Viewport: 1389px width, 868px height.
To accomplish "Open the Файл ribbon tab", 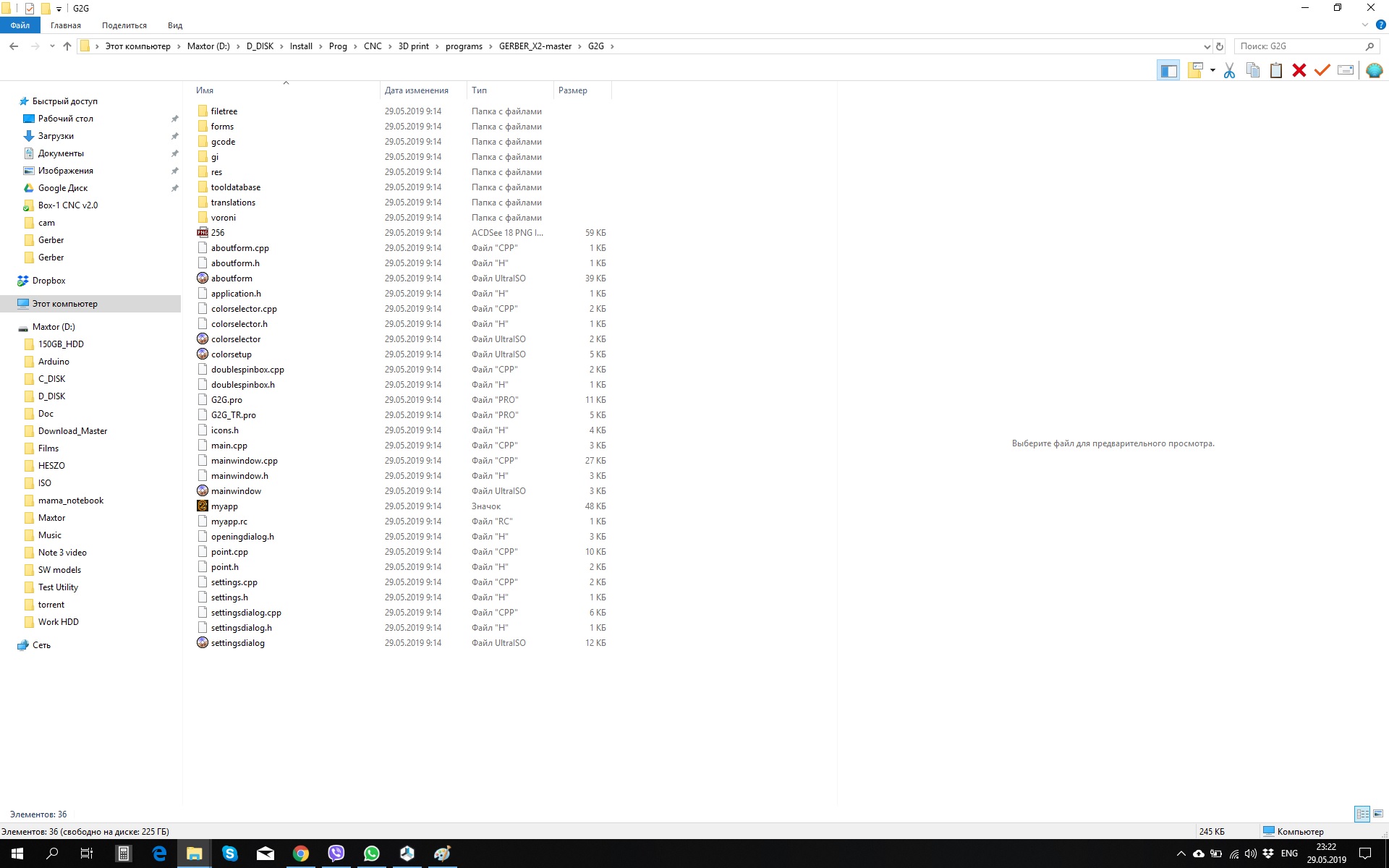I will click(x=20, y=25).
